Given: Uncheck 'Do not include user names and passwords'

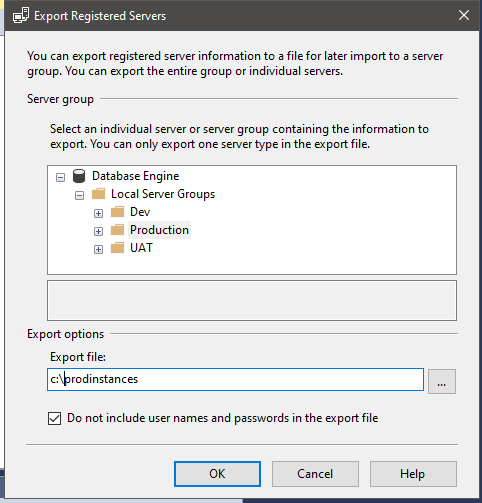Looking at the screenshot, I should pyautogui.click(x=54, y=418).
